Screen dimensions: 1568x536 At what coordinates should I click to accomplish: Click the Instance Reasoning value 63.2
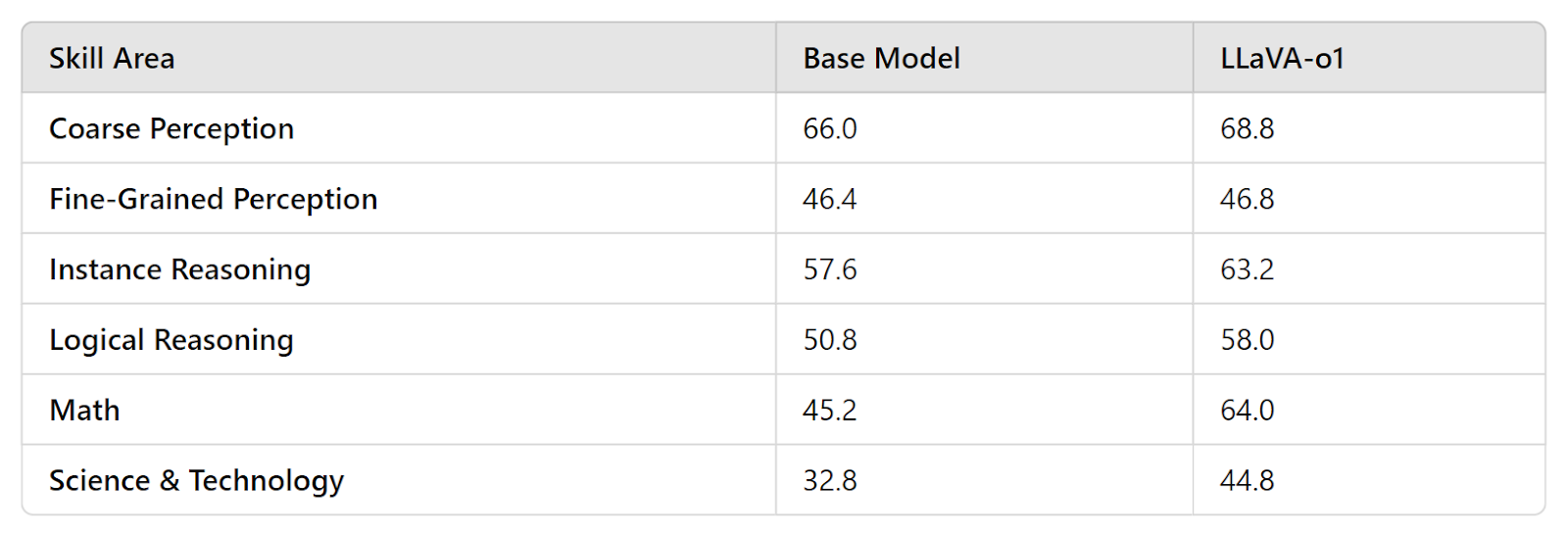(1248, 269)
